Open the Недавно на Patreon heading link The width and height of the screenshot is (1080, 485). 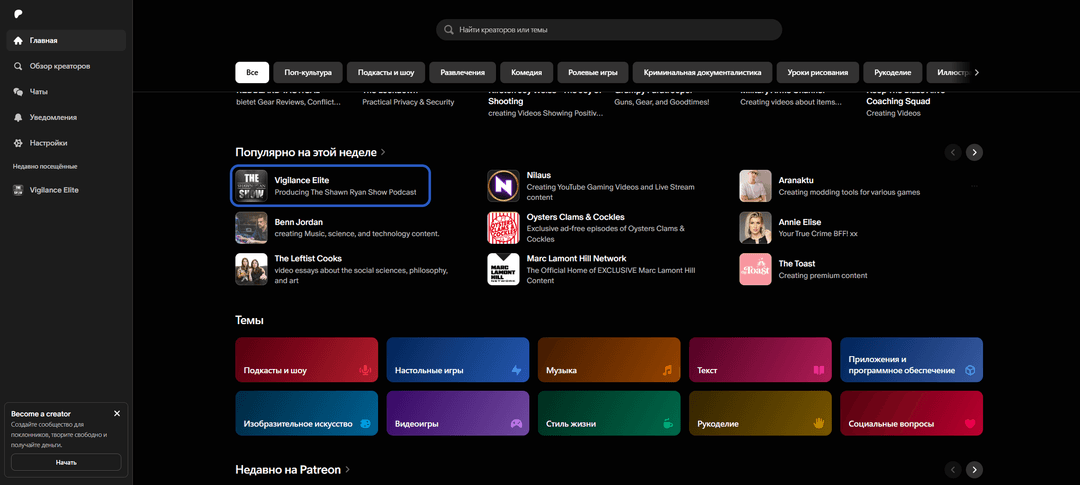pos(293,470)
